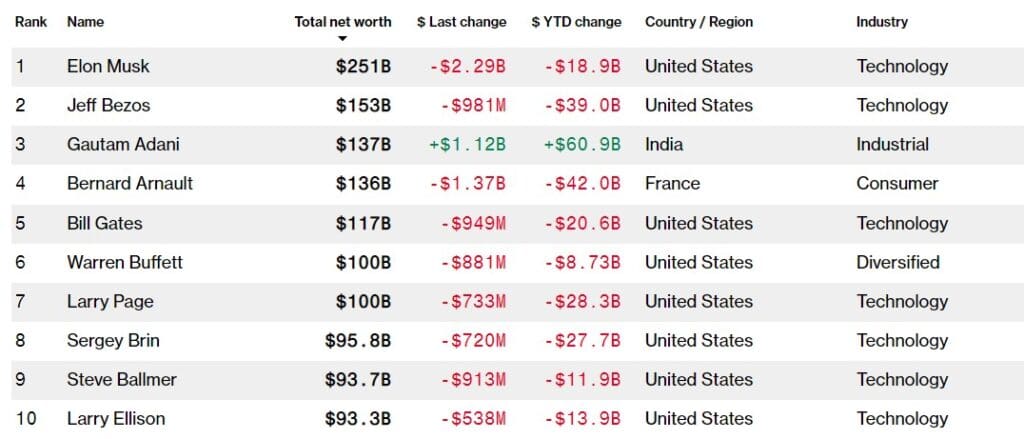Sort by Total net worth column header

click(x=342, y=22)
